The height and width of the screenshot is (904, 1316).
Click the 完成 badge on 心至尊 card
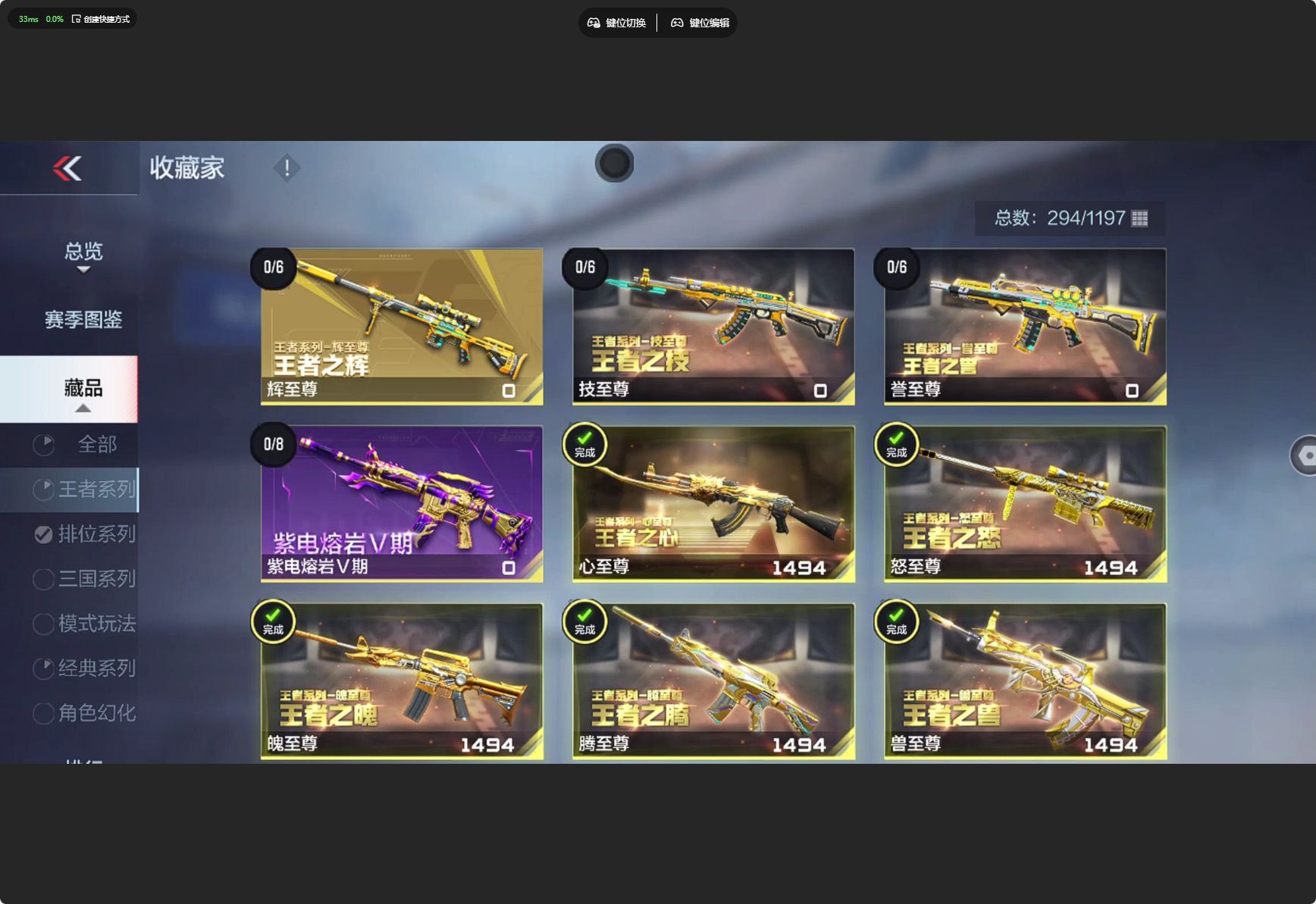[x=584, y=444]
